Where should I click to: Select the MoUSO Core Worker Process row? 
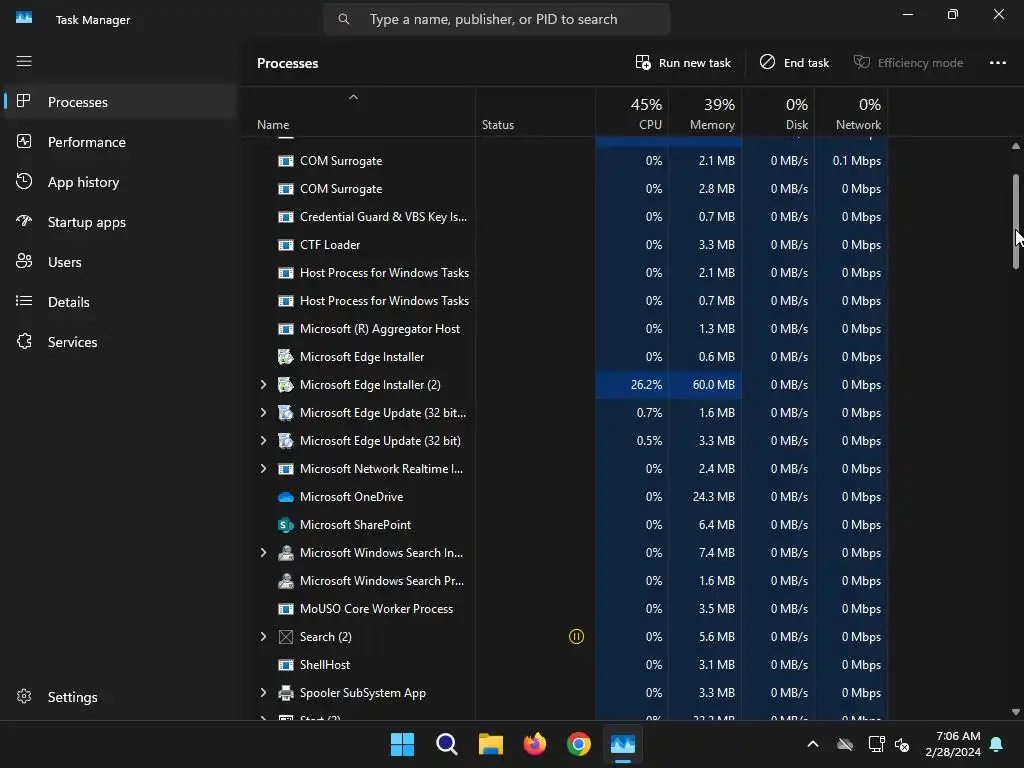point(566,609)
